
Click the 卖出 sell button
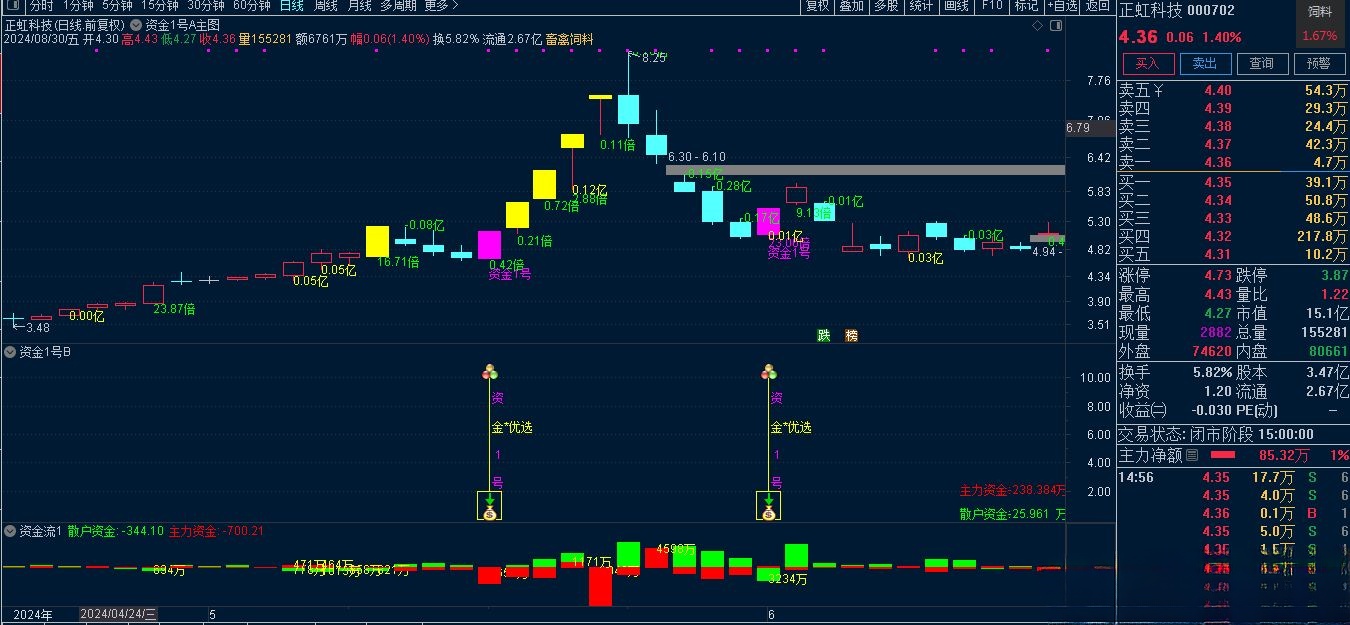click(x=1205, y=64)
